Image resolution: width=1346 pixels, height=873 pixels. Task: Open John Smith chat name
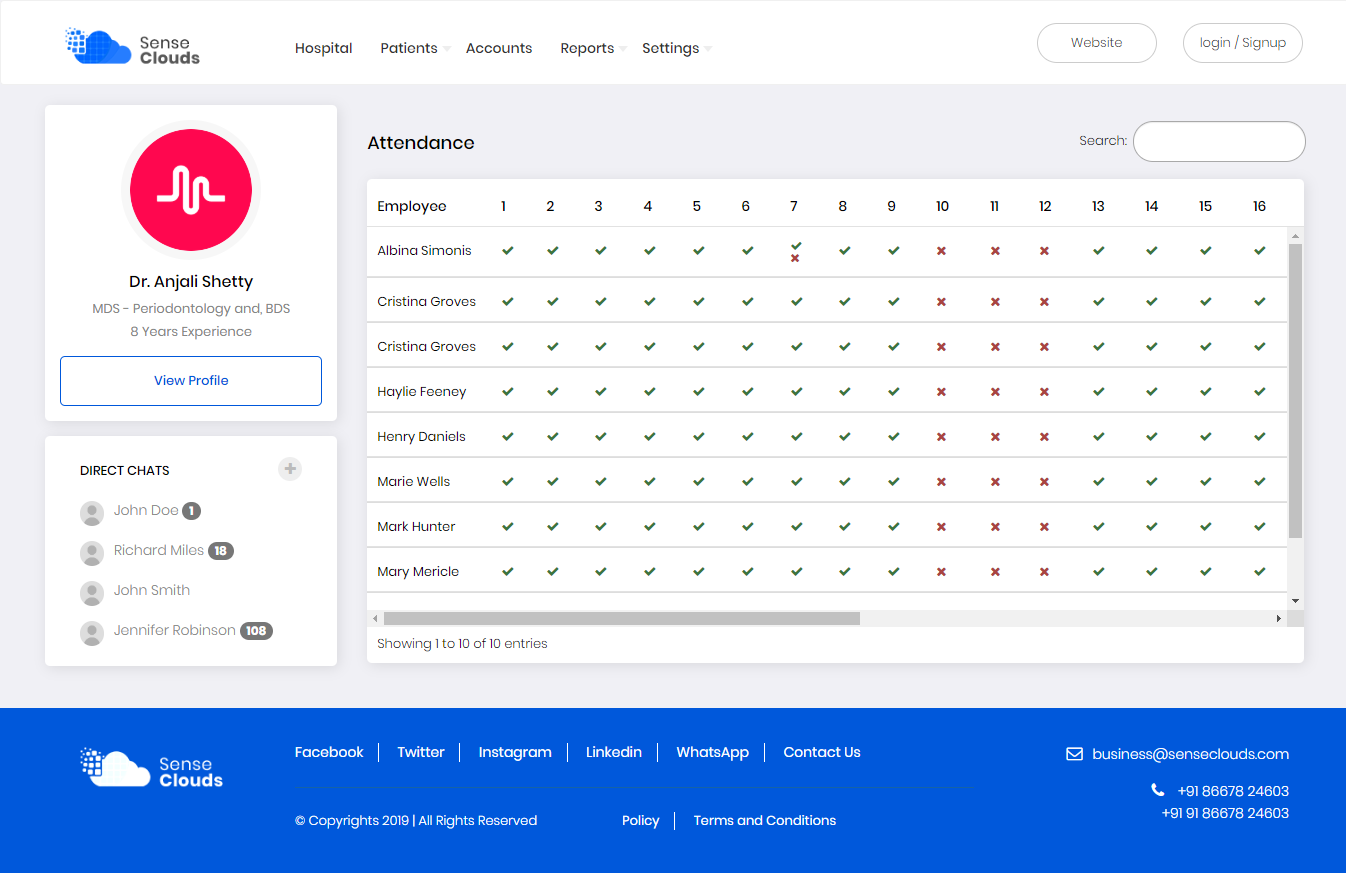(x=152, y=590)
